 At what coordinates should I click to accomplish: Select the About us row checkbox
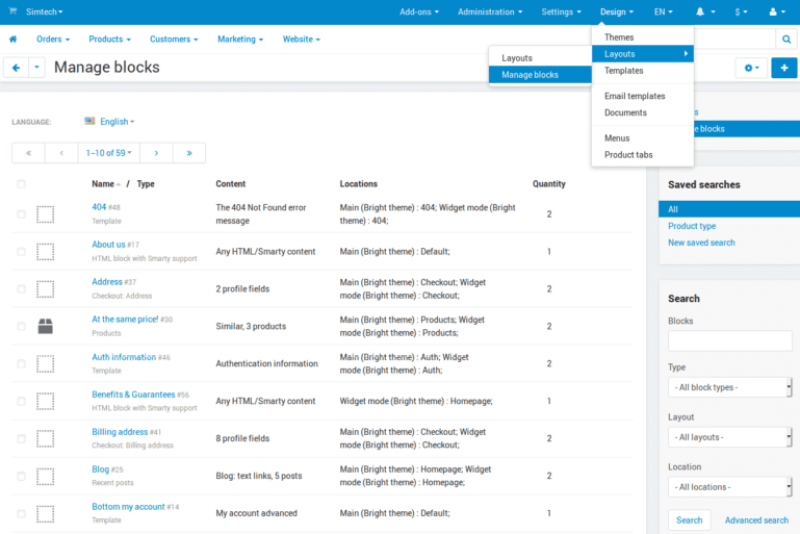pos(22,251)
